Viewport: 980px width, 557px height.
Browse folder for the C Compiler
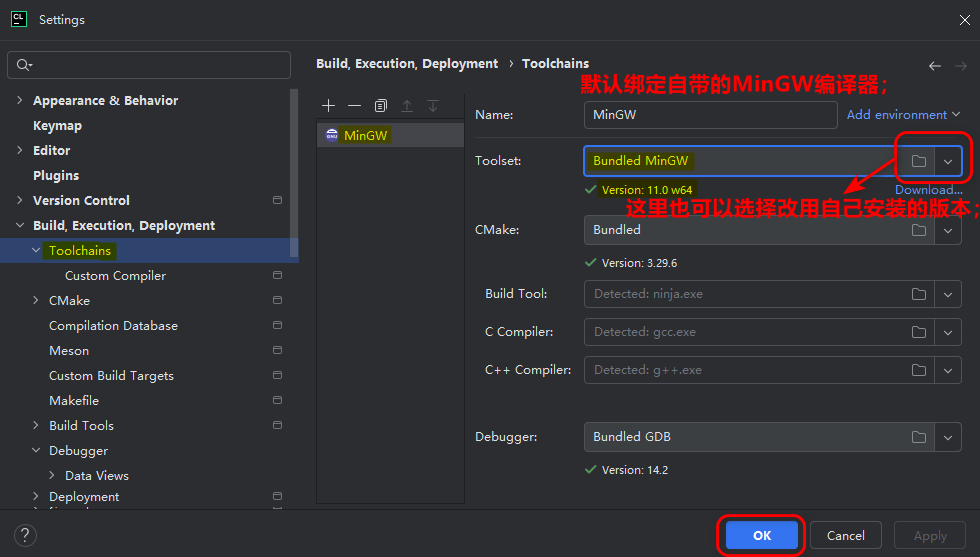[919, 332]
